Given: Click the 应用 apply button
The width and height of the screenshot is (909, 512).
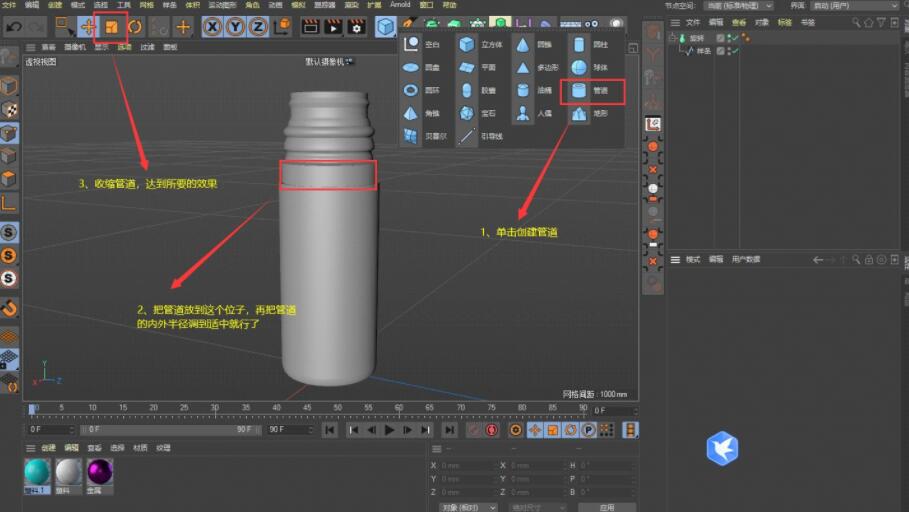Looking at the screenshot, I should coord(606,507).
